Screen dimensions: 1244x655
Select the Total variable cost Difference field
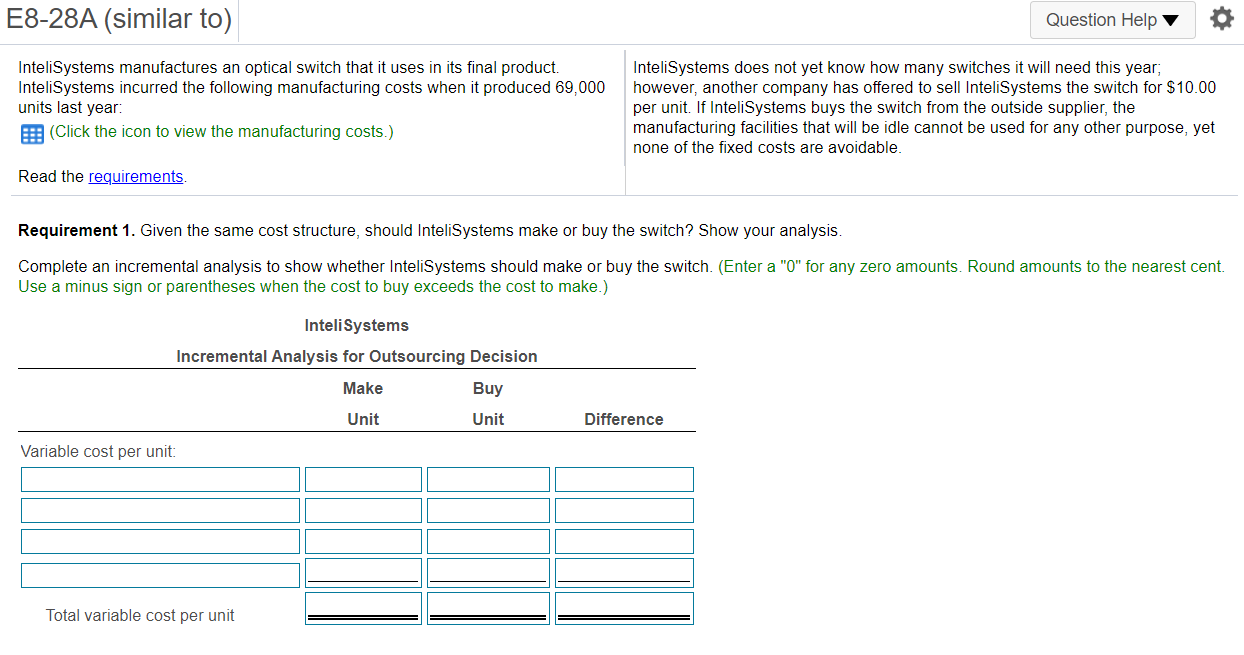point(623,606)
